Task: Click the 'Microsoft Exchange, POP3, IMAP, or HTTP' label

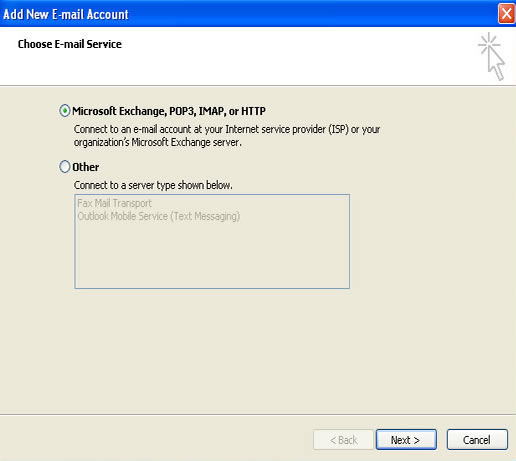Action: pyautogui.click(x=169, y=111)
